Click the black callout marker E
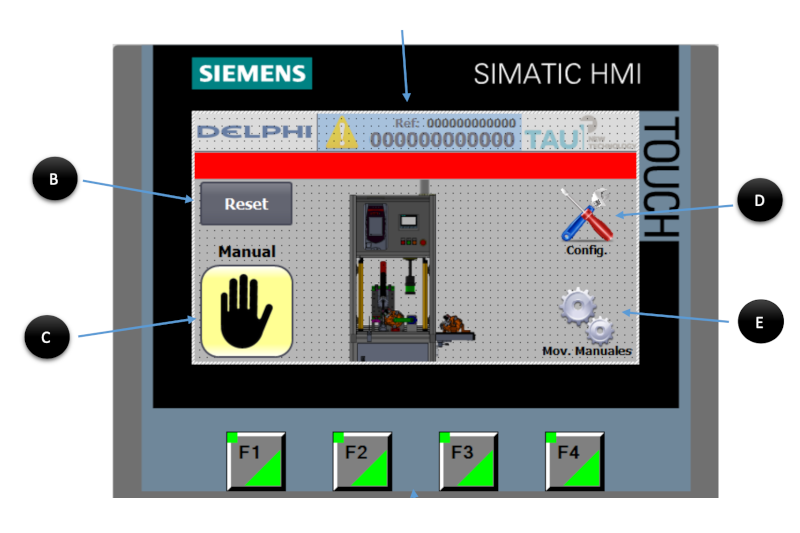The image size is (800, 533). [x=759, y=321]
